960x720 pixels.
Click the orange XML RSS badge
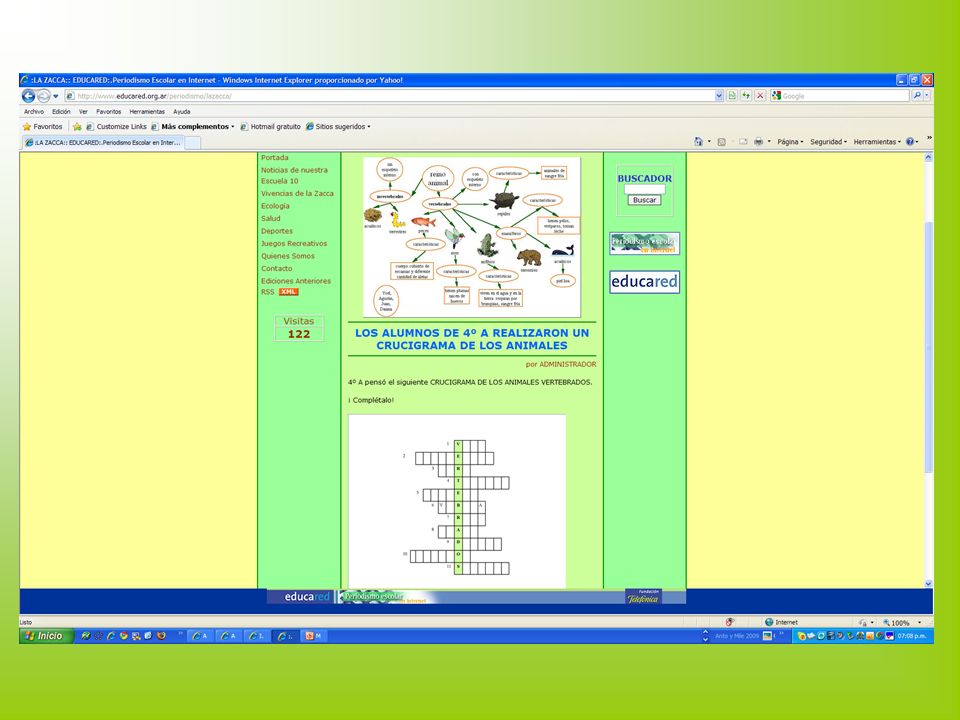tap(288, 292)
